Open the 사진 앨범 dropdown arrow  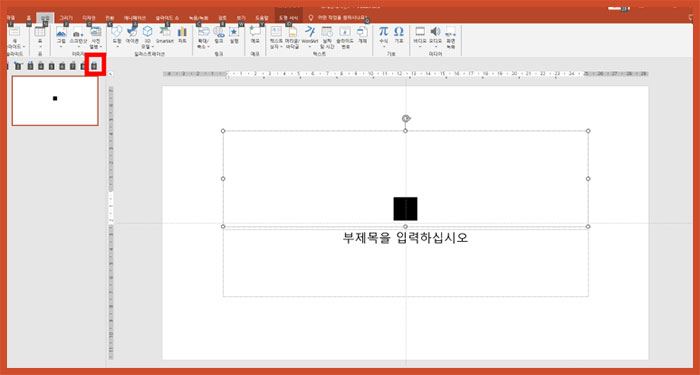click(101, 46)
